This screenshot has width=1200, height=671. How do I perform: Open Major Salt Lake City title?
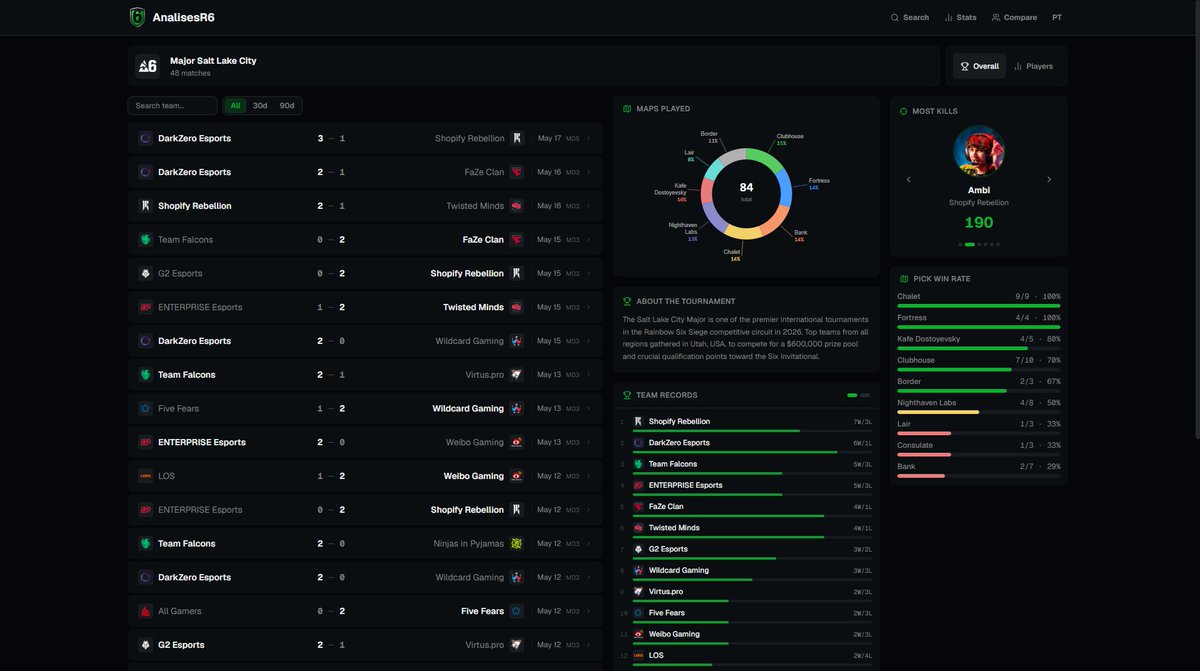[213, 61]
